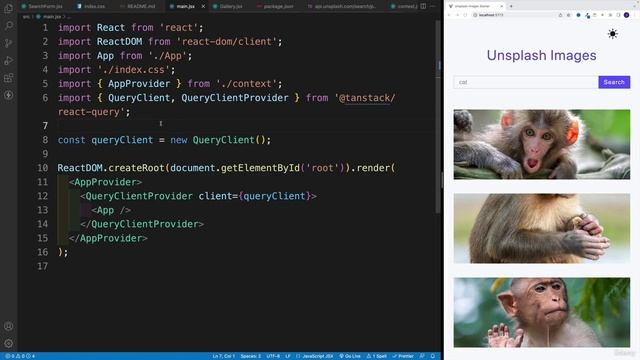Open 1 Spell issues in status bar
Image resolution: width=640 pixels, height=360 pixels.
[x=377, y=356]
